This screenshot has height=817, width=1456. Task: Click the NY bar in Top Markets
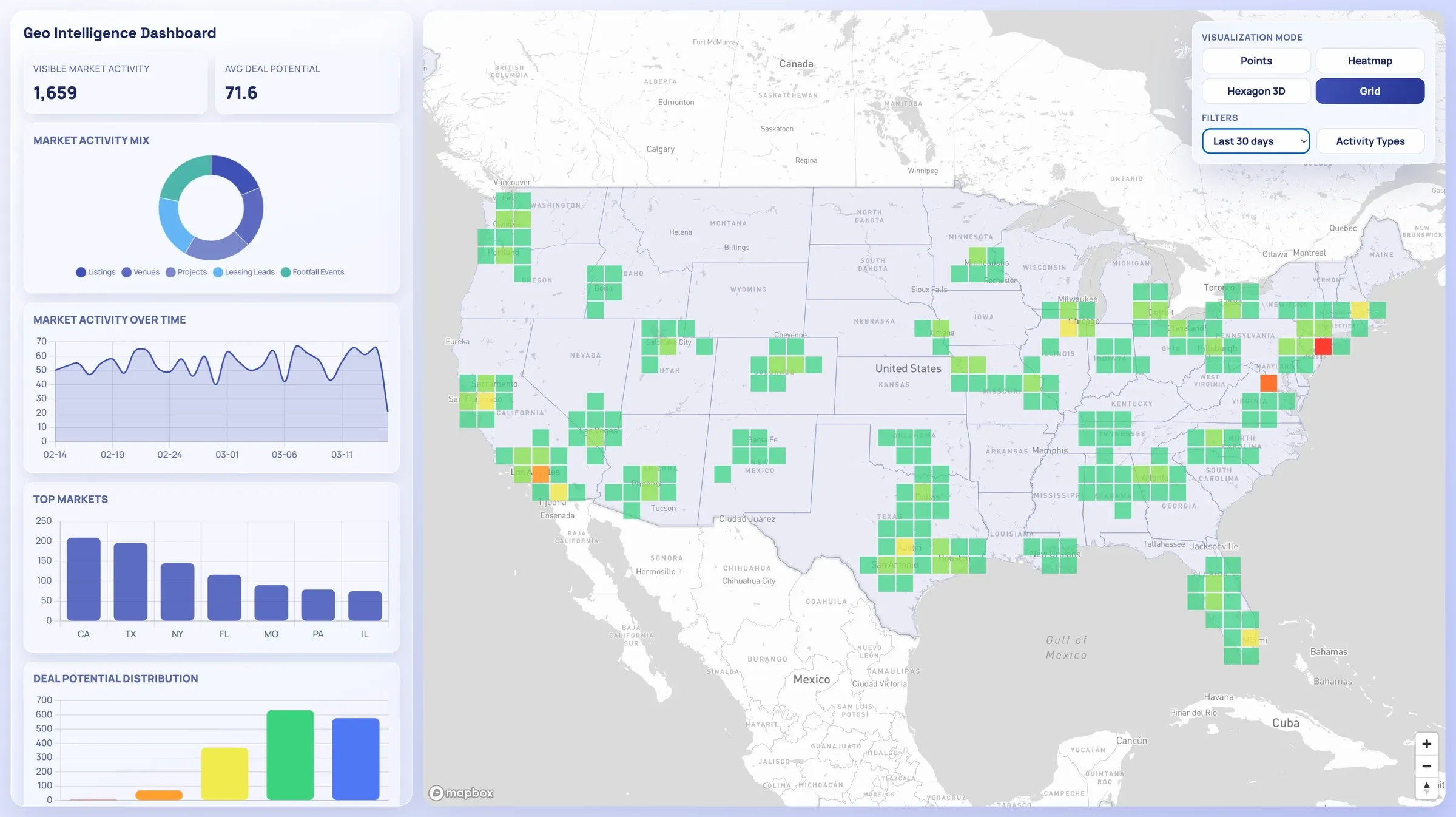tap(177, 592)
